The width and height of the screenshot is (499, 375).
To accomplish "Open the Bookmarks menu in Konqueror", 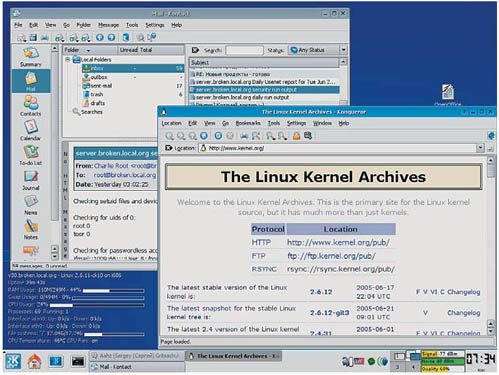I will tap(248, 123).
